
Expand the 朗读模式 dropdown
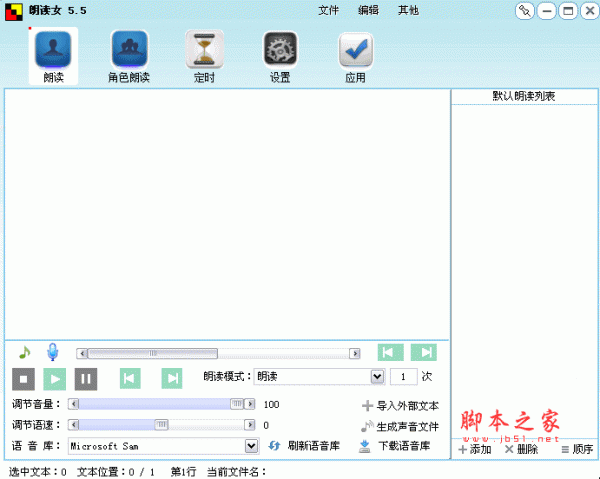tap(377, 377)
